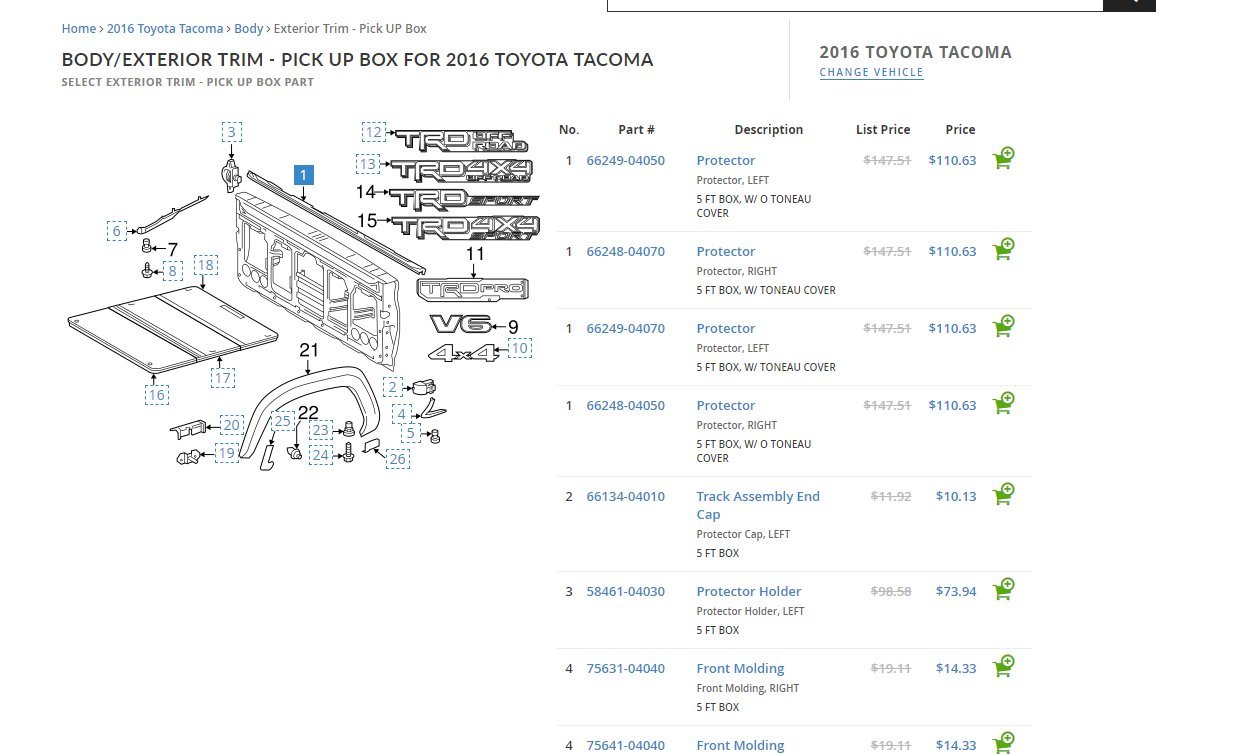Add Front Molding 75641-04040 to cart

point(1003,743)
